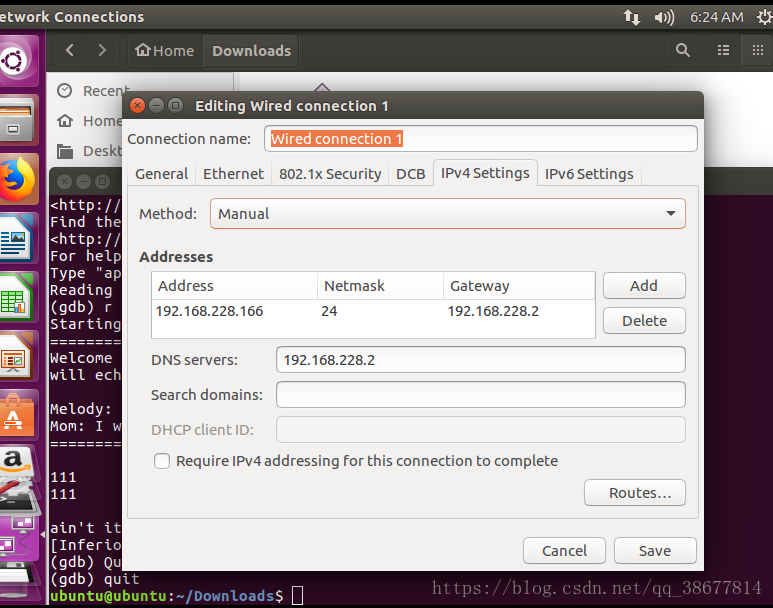The width and height of the screenshot is (773, 608).
Task: Click the Delete address button
Action: pos(644,321)
